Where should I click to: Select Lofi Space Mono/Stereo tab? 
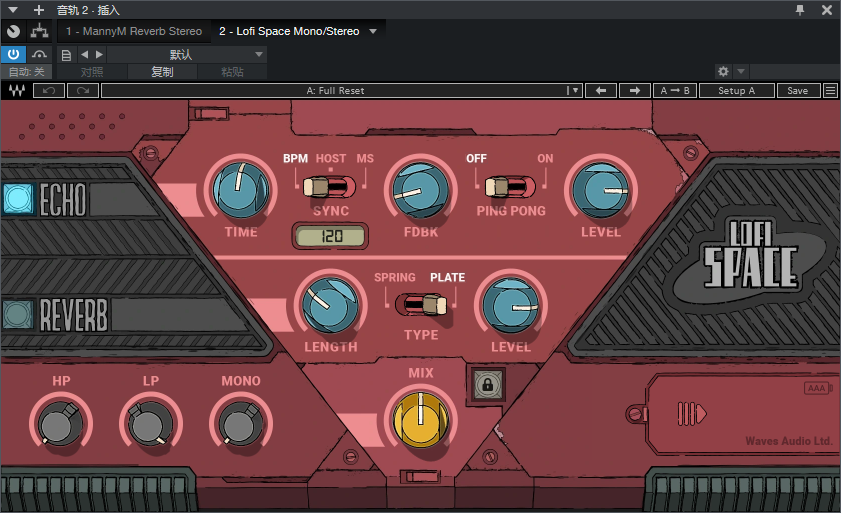(289, 31)
